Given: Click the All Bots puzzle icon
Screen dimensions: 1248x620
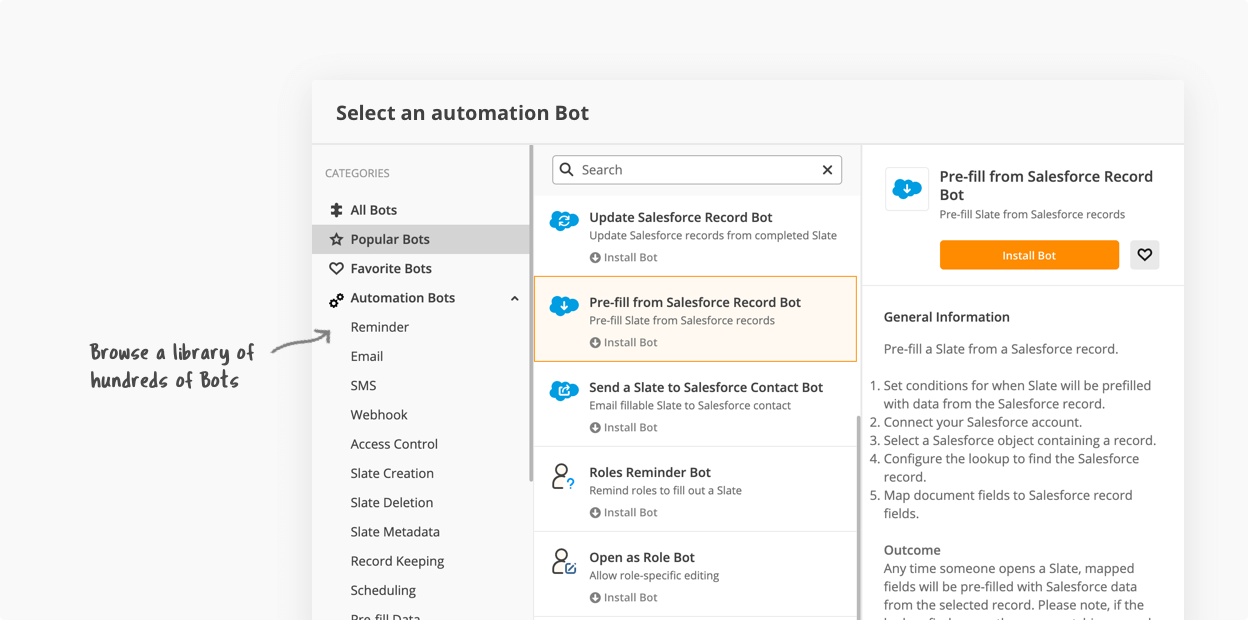Looking at the screenshot, I should click(x=336, y=210).
